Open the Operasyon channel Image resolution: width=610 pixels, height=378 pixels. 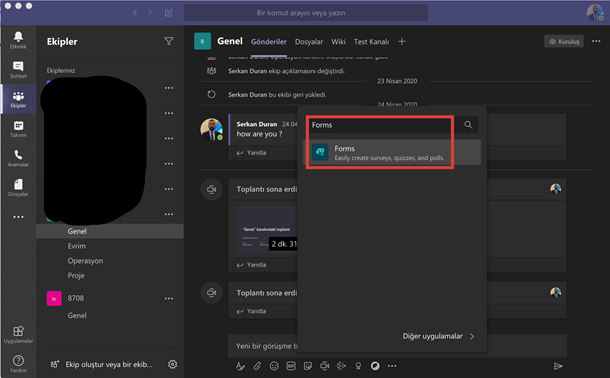(x=85, y=261)
